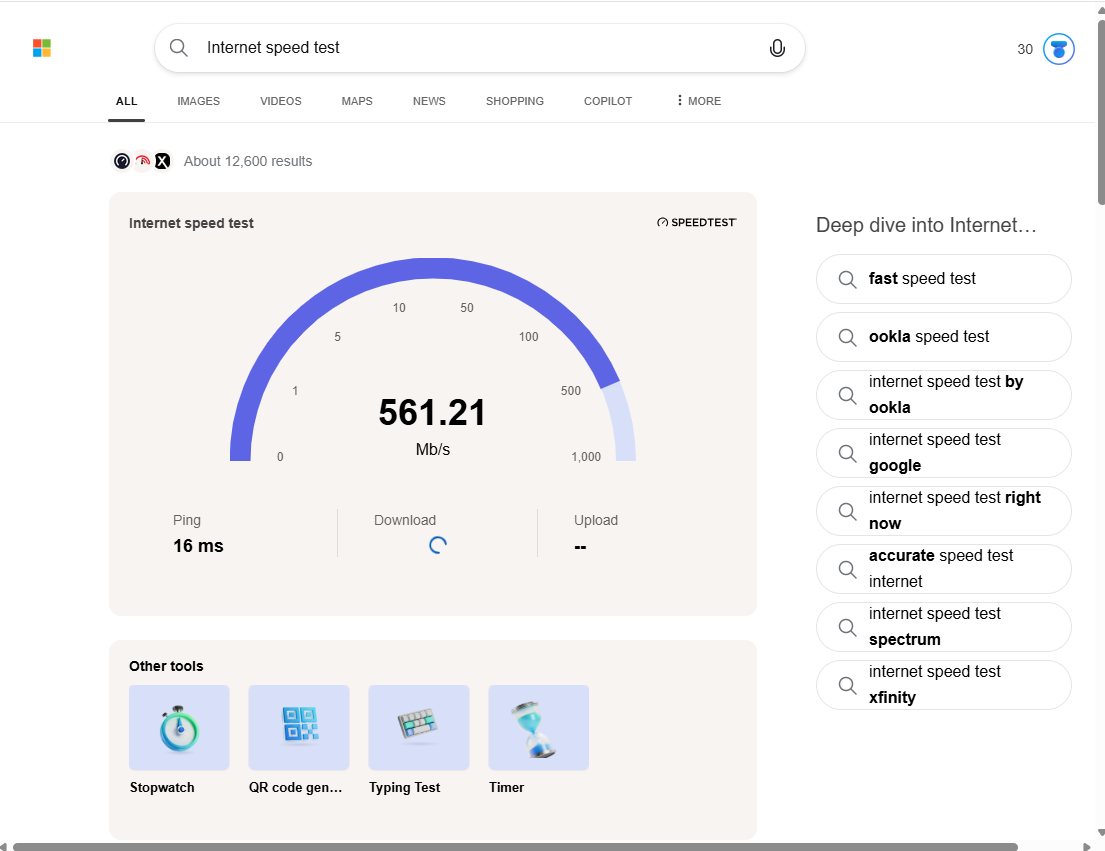Image resolution: width=1105 pixels, height=851 pixels.
Task: Click the Microsoft Bing logo
Action: click(42, 48)
